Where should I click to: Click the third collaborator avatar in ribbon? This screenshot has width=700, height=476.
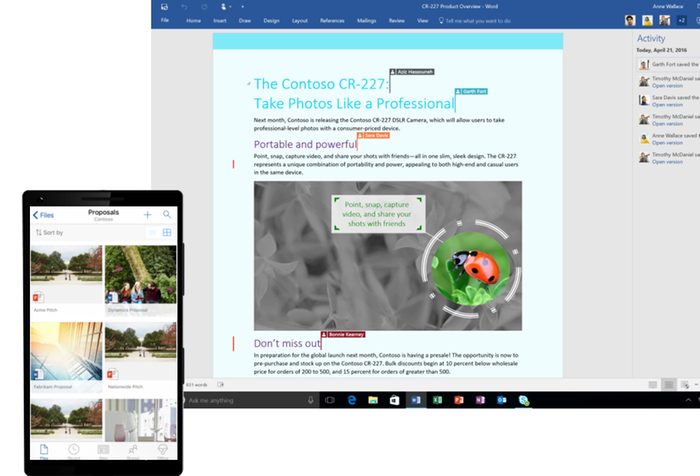[x=664, y=20]
